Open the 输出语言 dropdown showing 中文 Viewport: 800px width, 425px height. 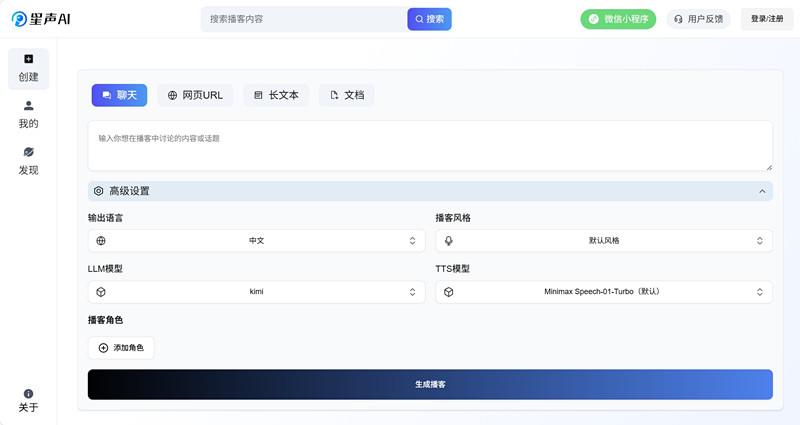click(257, 241)
